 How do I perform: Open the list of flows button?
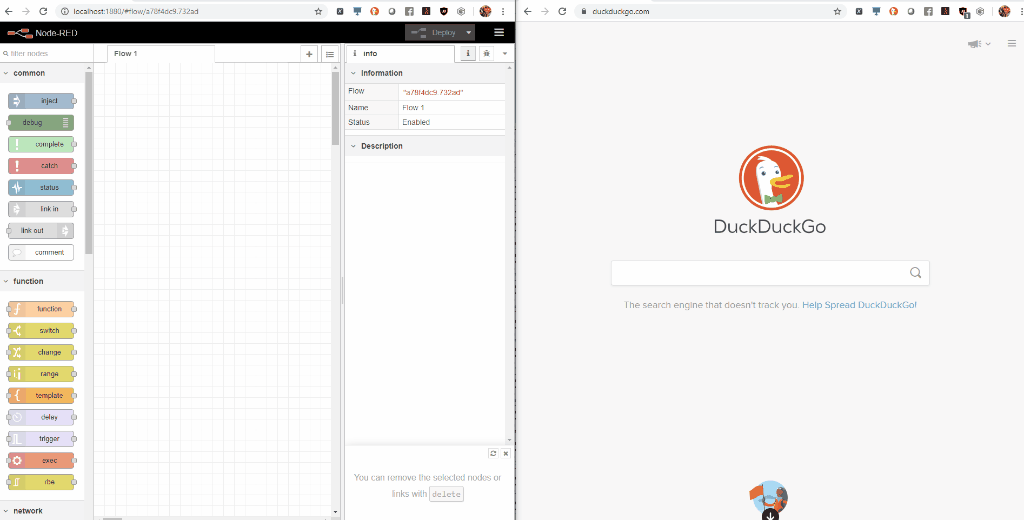(330, 54)
